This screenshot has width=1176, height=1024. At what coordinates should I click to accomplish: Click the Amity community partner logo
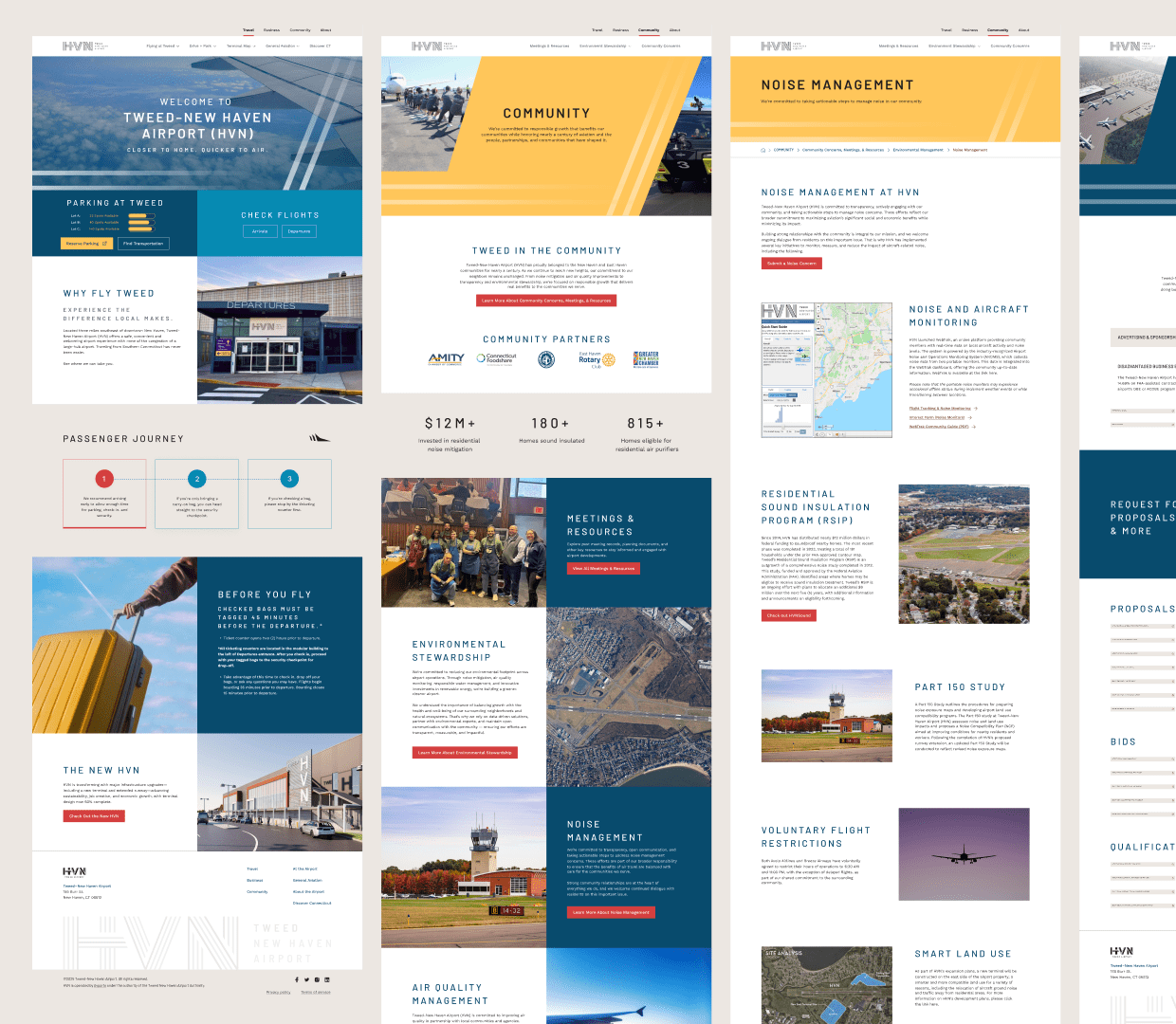(446, 359)
